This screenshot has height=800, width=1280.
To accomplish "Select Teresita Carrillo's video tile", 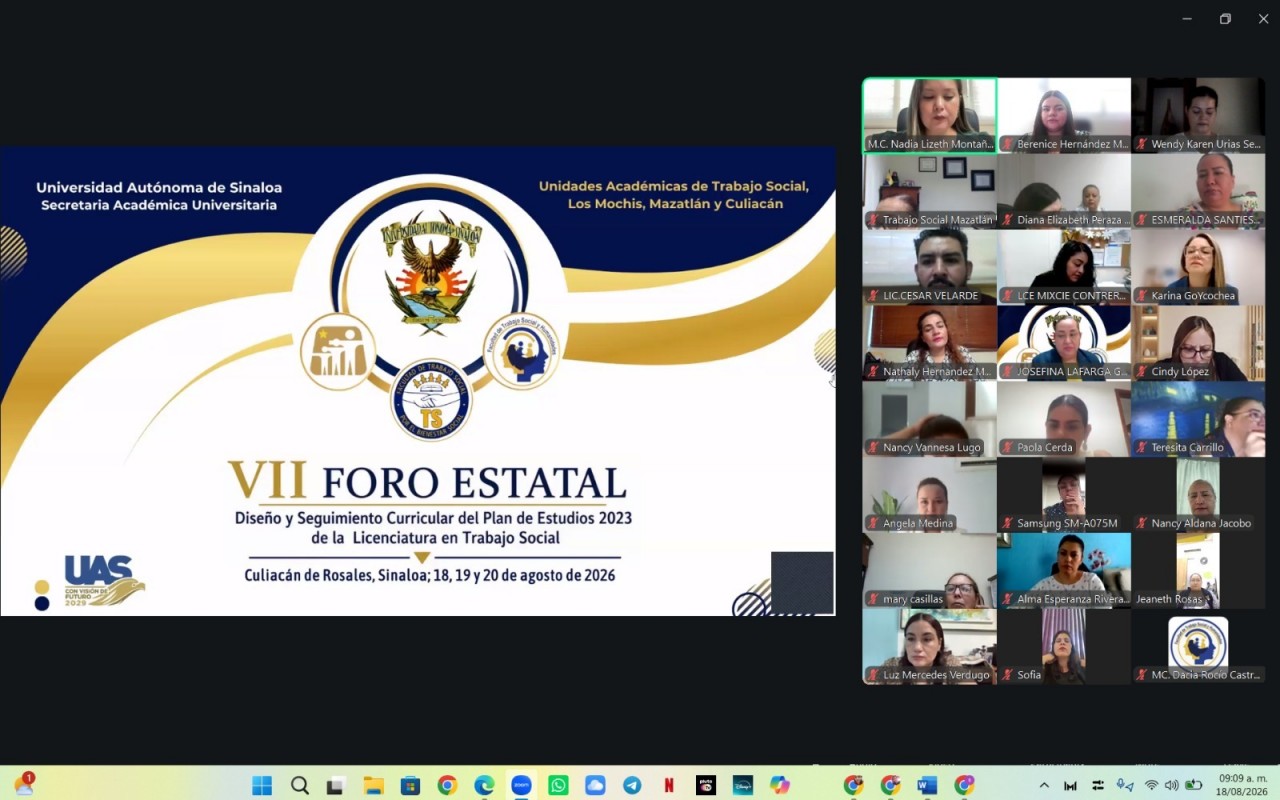I will 1198,419.
